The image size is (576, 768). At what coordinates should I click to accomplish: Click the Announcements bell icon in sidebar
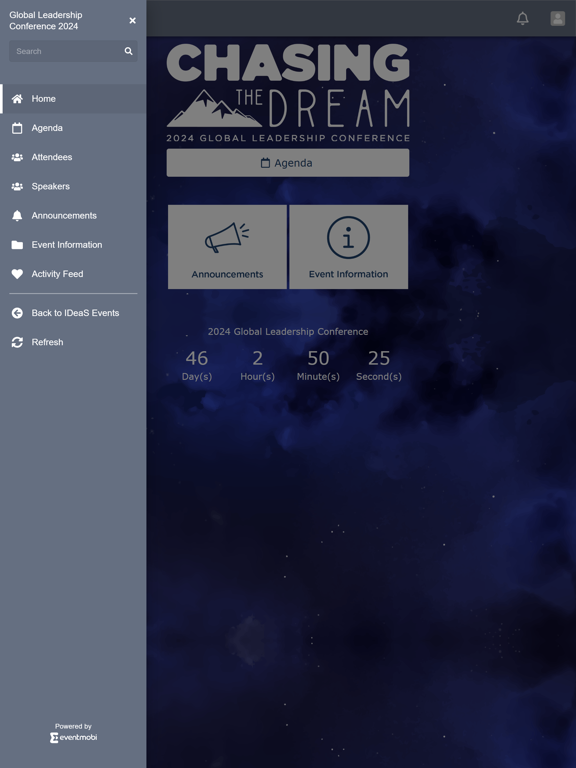[x=17, y=216]
